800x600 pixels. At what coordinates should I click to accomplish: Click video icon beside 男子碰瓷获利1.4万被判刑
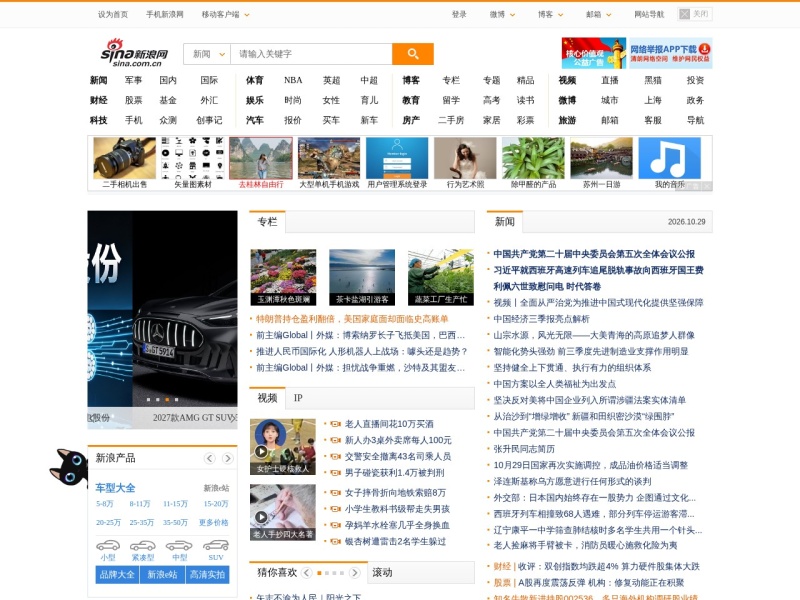click(336, 473)
